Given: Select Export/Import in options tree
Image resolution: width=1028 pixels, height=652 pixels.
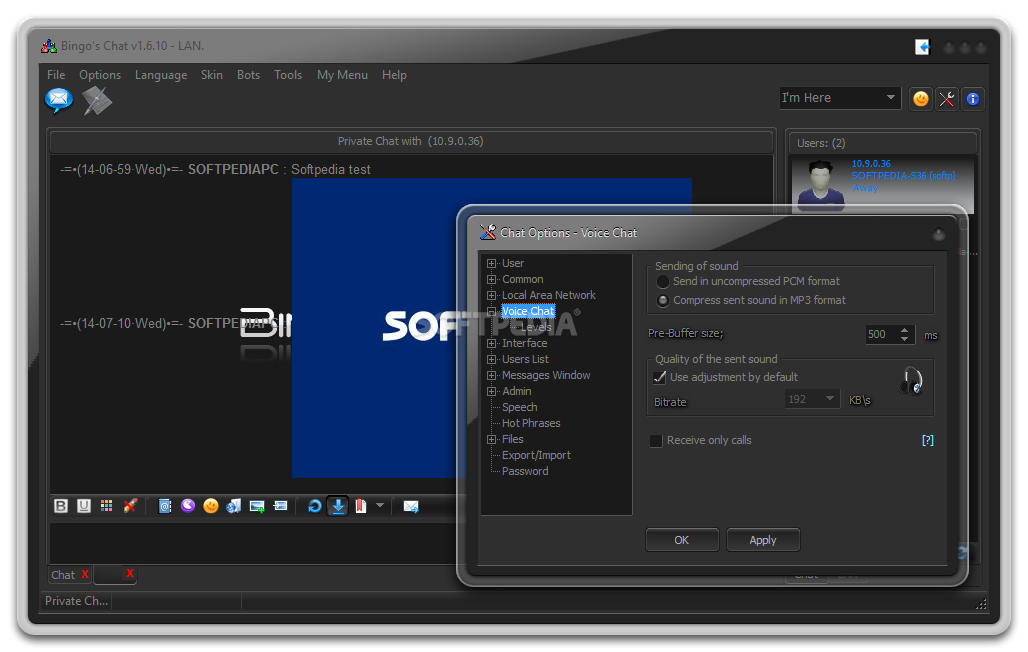Looking at the screenshot, I should 536,455.
